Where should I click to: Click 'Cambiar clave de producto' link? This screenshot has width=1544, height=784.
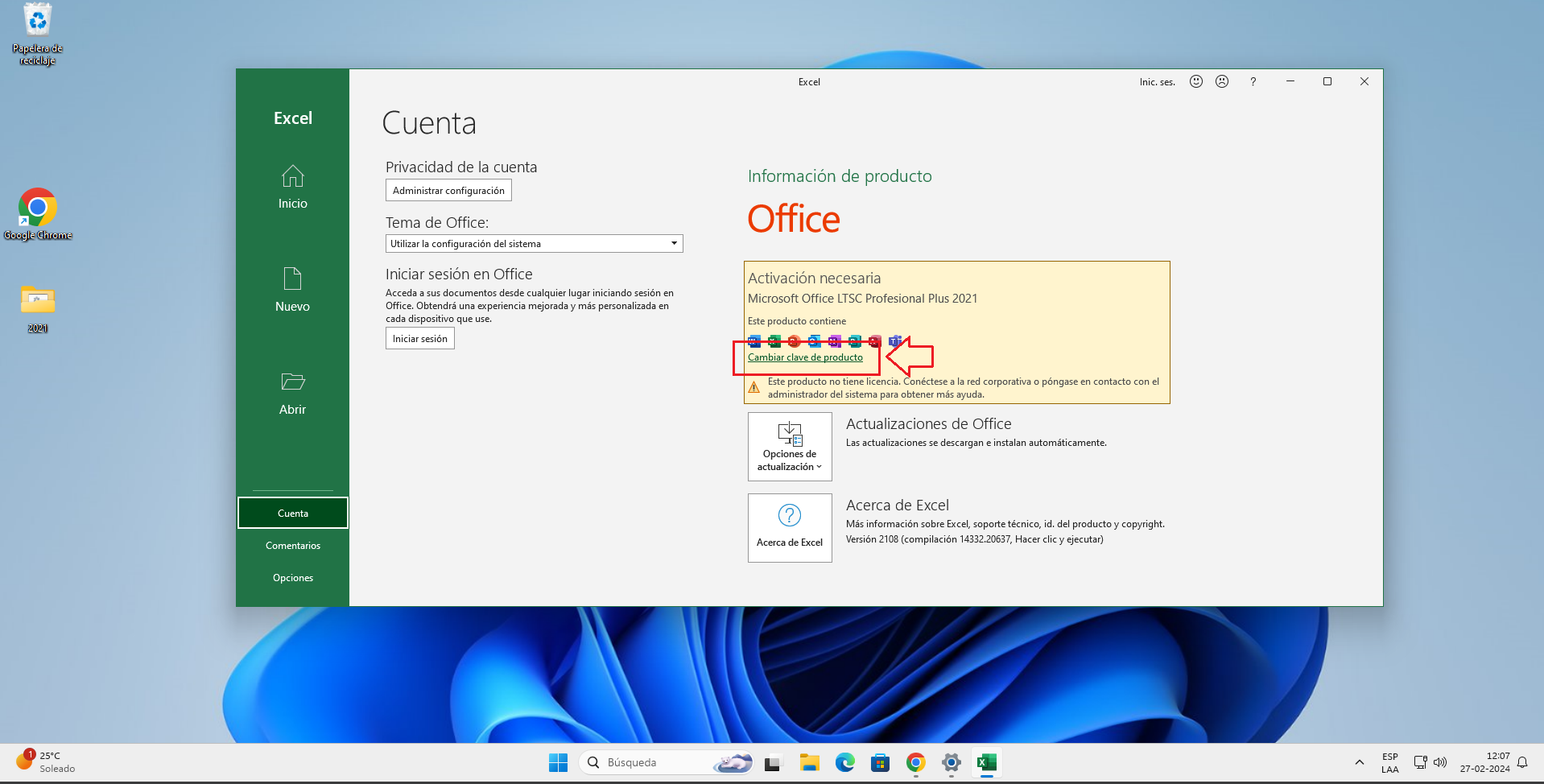click(x=805, y=357)
